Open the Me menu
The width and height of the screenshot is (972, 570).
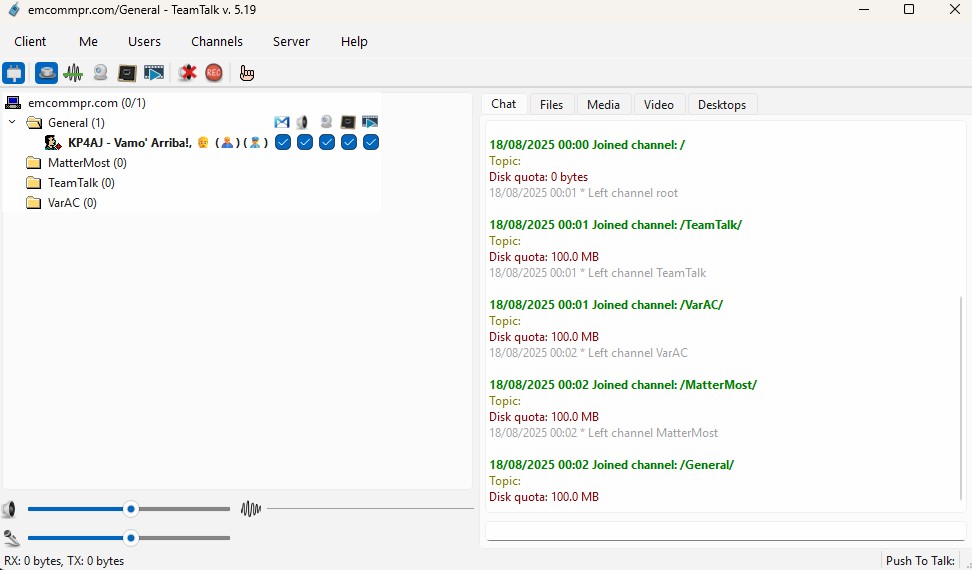[88, 42]
